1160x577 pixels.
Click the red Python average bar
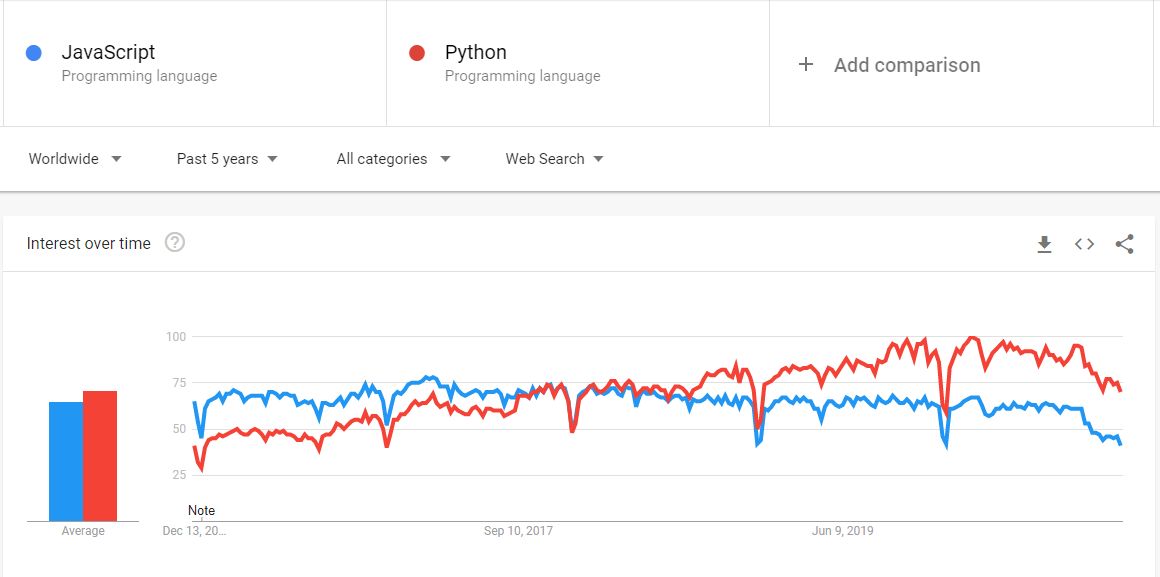coord(100,456)
